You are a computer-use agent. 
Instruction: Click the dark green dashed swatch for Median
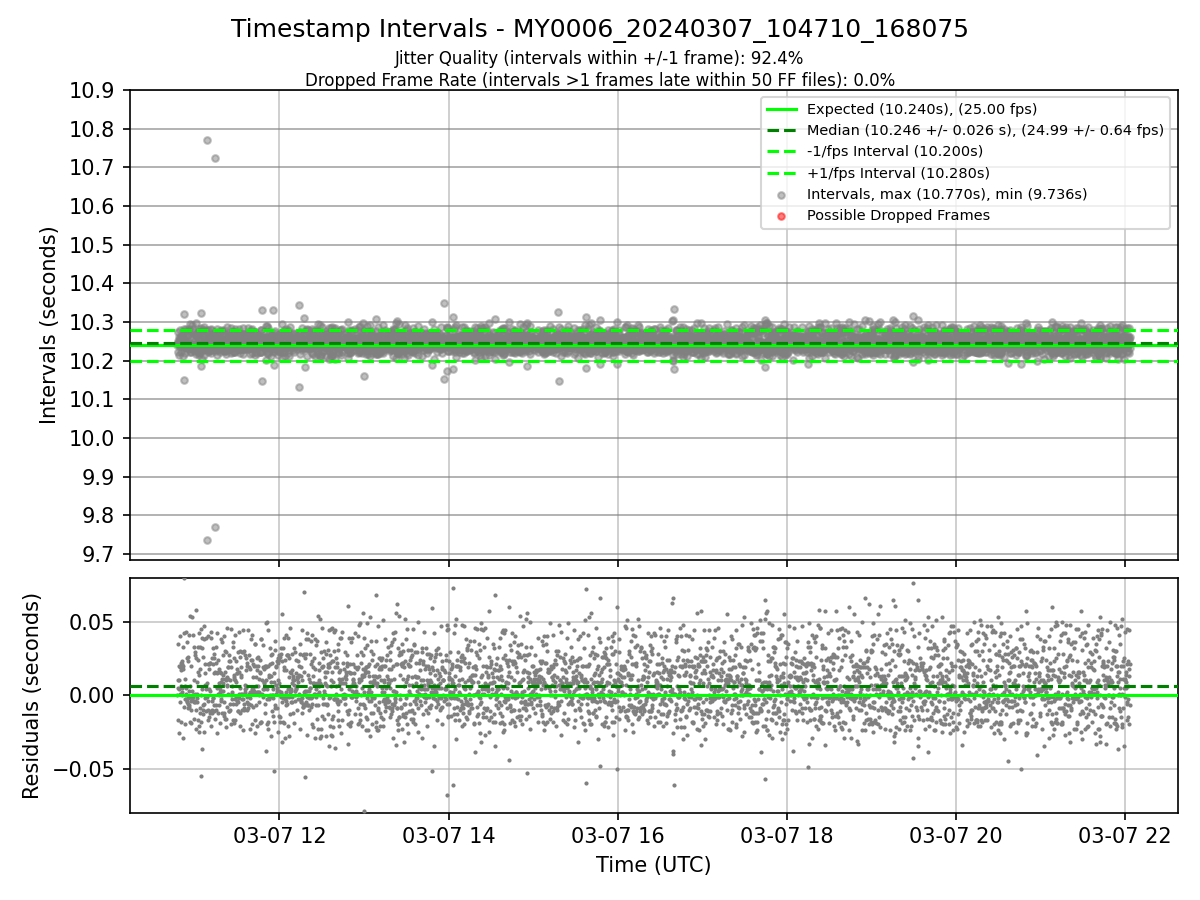pyautogui.click(x=782, y=130)
